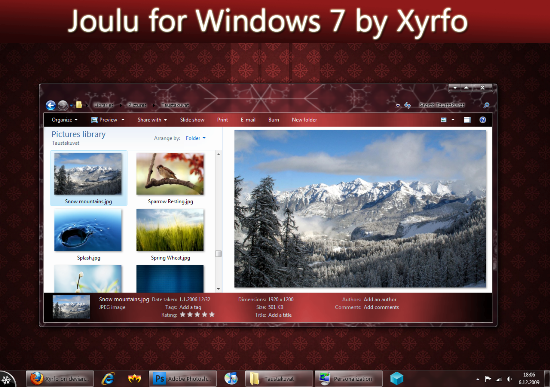Click the Pictures library heading
The width and height of the screenshot is (550, 387).
point(78,134)
